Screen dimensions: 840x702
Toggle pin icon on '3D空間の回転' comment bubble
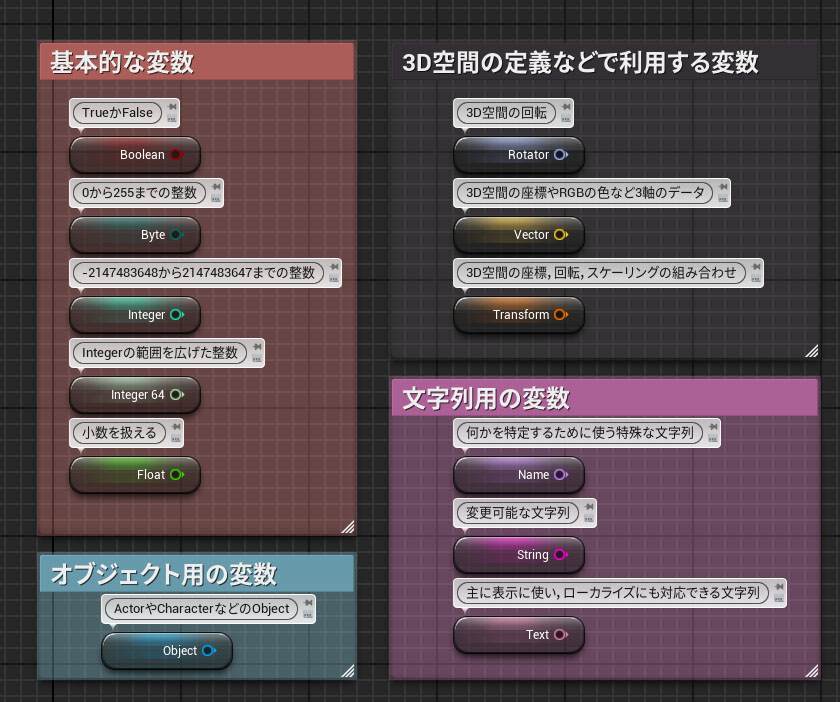[x=566, y=107]
